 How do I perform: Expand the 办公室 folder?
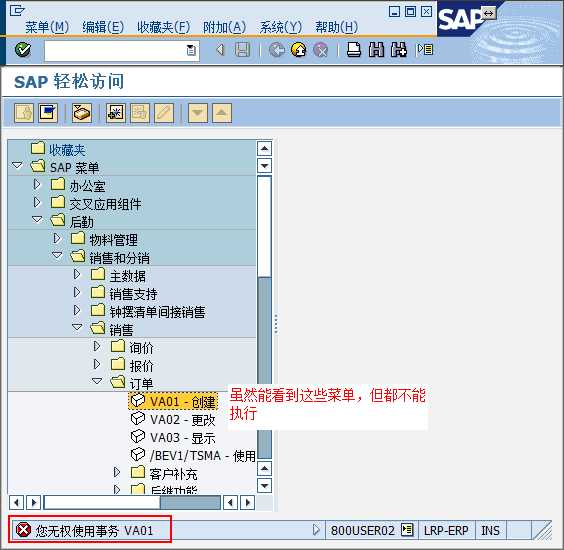(37, 185)
